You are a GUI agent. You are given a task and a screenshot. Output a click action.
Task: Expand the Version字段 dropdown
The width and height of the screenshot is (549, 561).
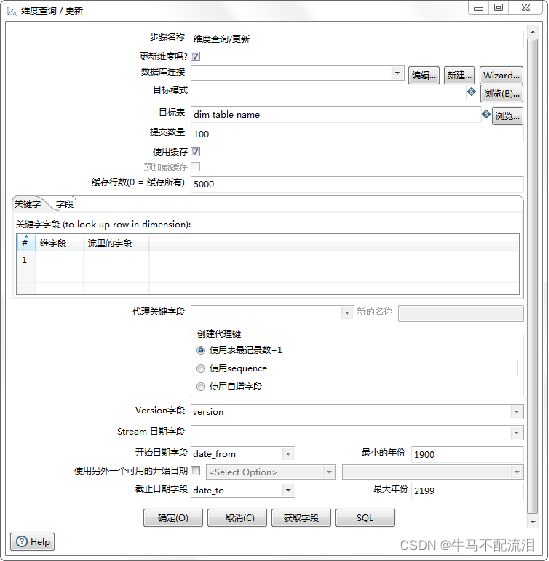pos(516,412)
